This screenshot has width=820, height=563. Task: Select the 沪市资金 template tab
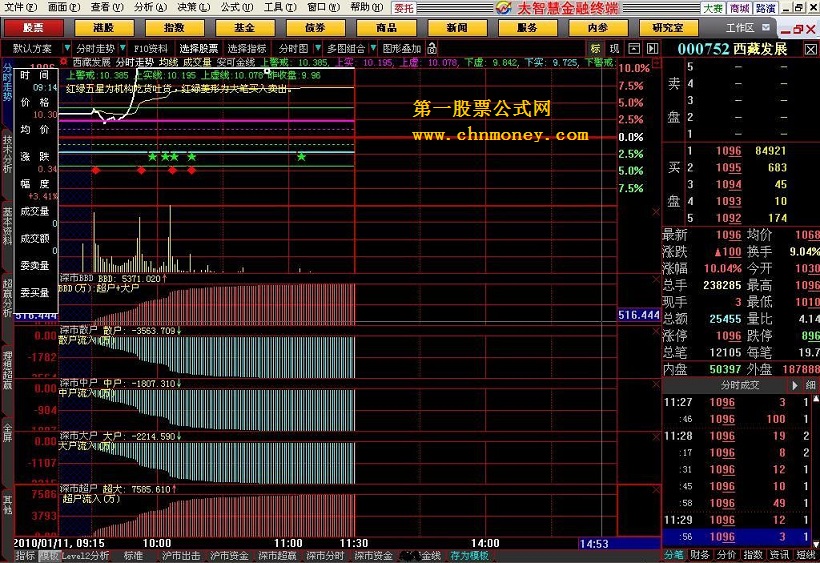229,556
